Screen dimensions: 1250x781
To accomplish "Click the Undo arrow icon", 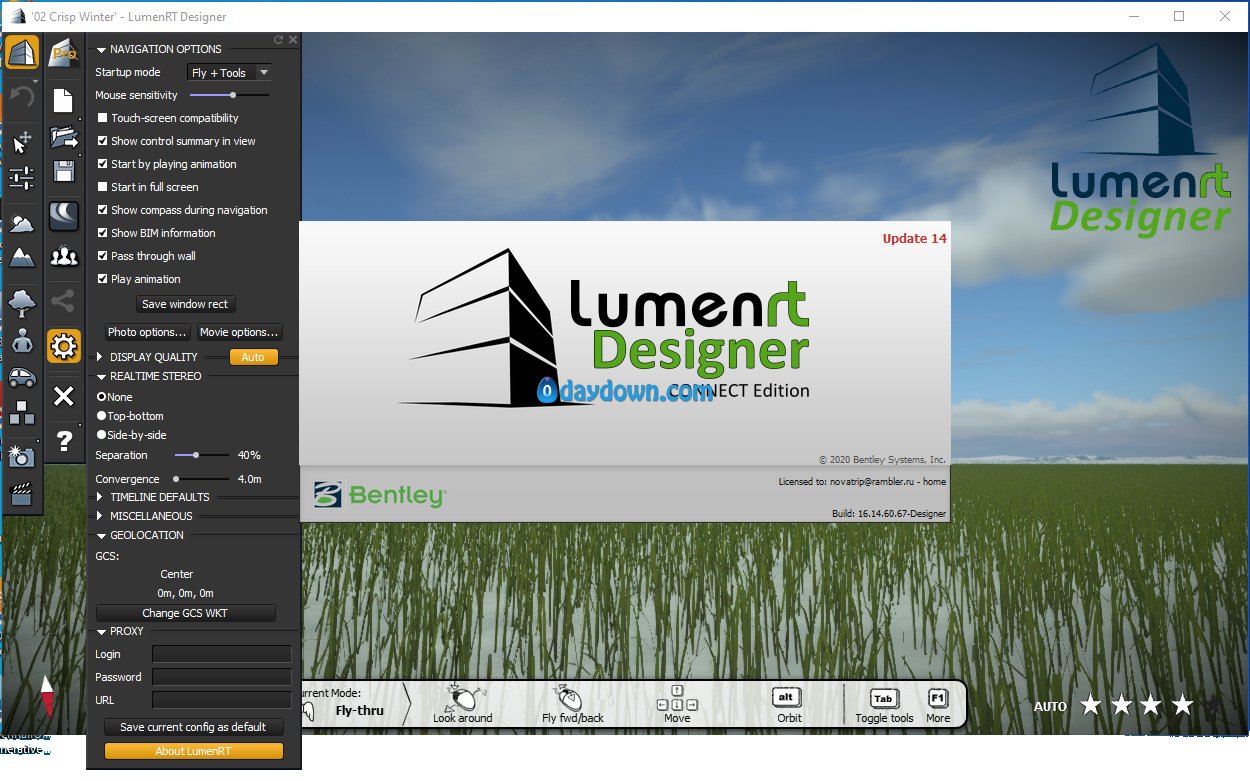I will [x=22, y=97].
